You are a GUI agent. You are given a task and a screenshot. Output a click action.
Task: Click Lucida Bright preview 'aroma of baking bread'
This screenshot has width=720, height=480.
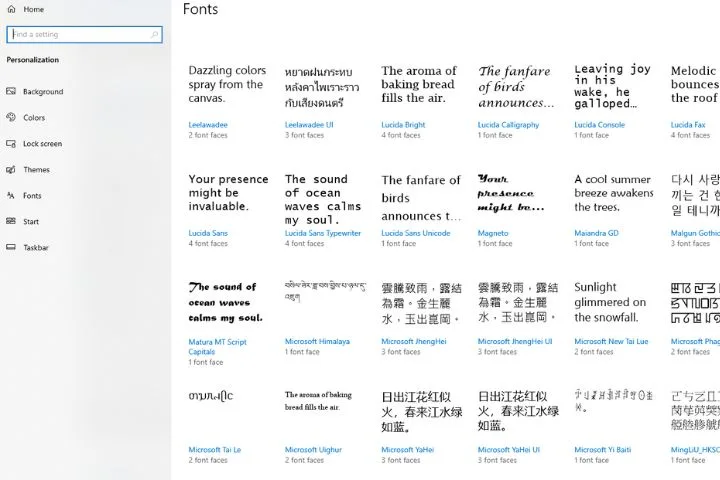419,85
